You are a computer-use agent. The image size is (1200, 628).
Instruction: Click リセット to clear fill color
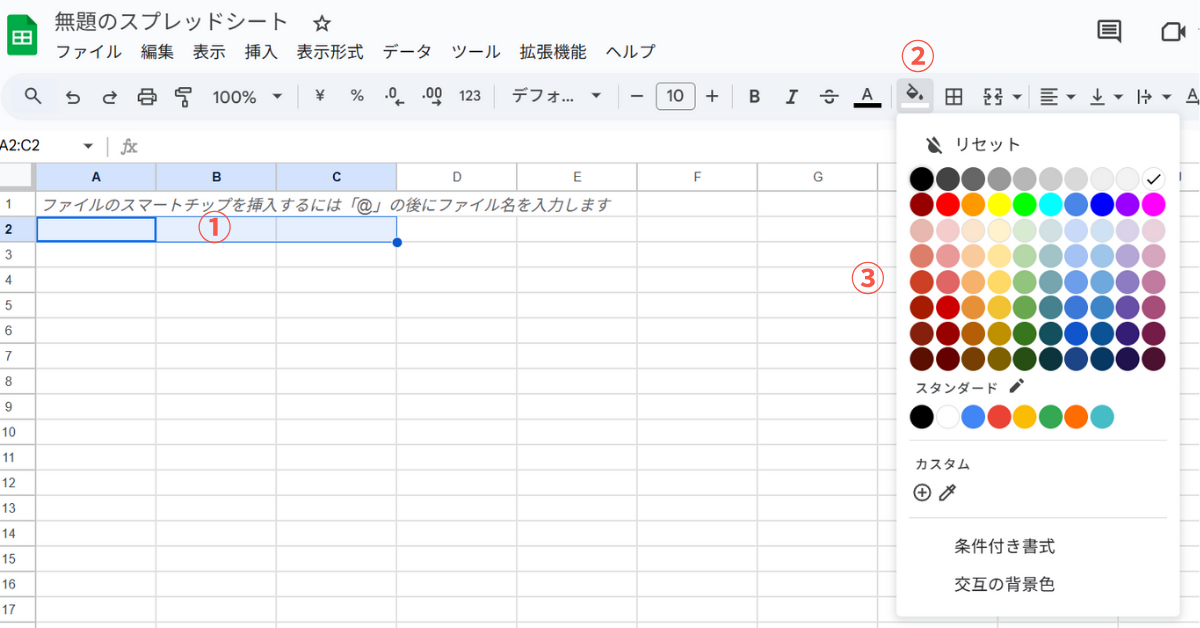(986, 144)
